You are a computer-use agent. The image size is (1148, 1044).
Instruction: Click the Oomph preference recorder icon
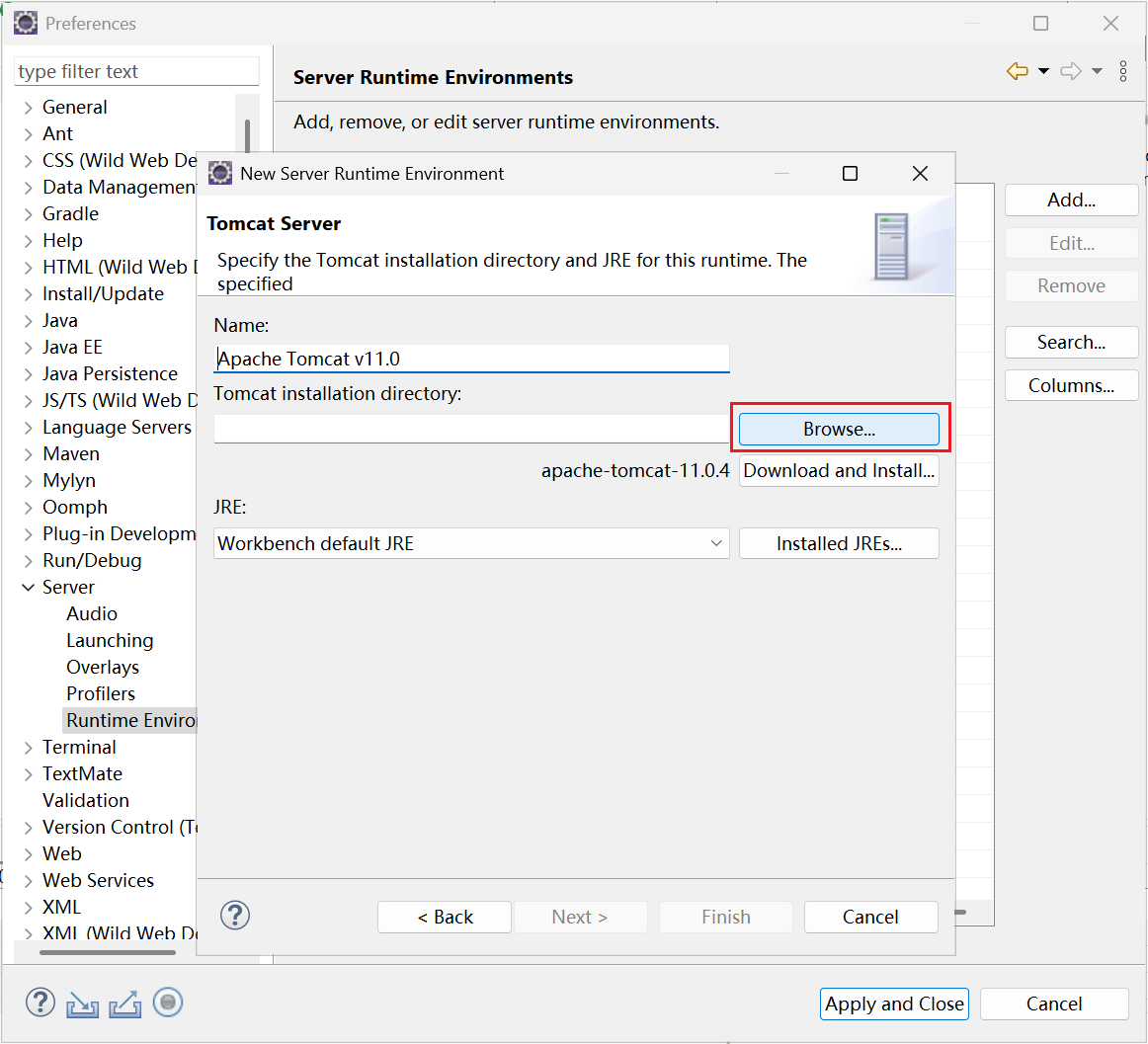click(x=168, y=1003)
